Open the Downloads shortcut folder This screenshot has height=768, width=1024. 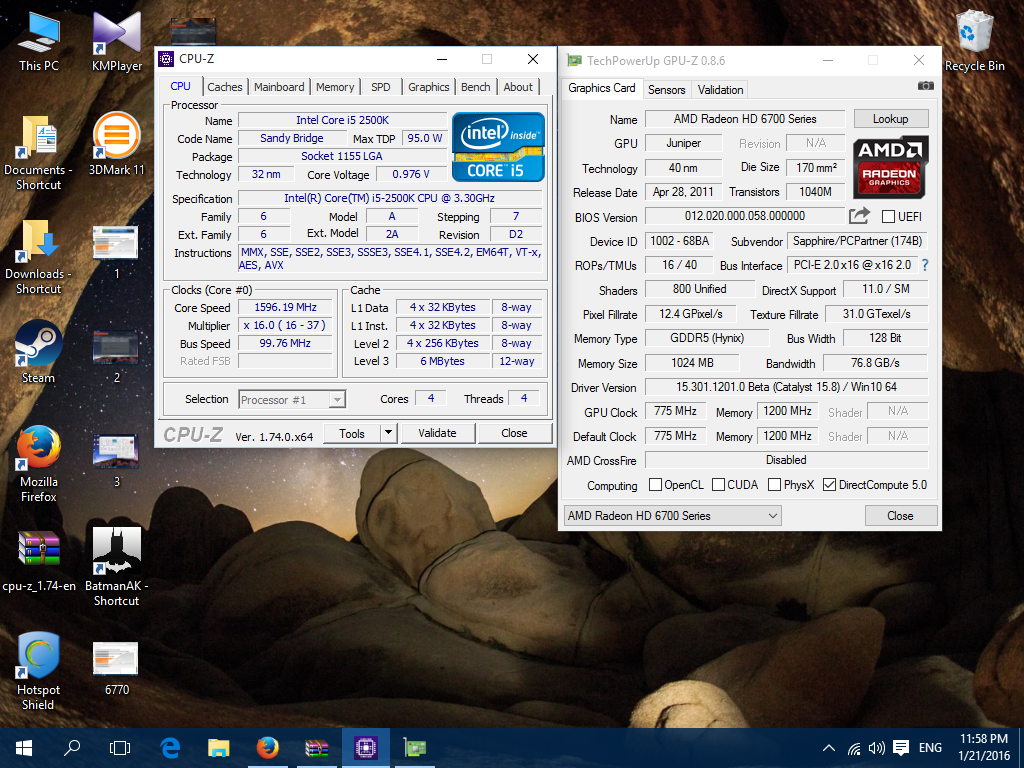coord(39,257)
